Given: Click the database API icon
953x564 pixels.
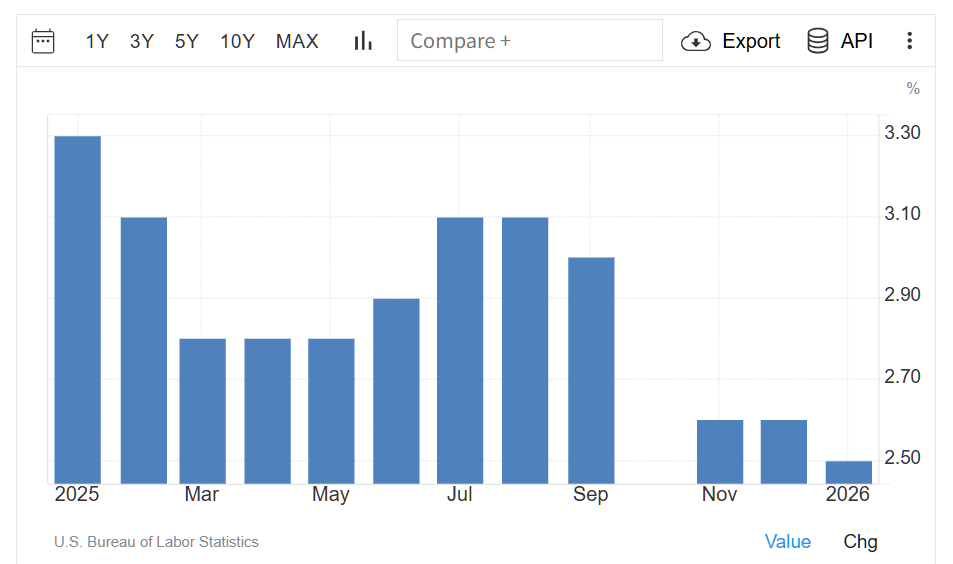Looking at the screenshot, I should (x=818, y=41).
